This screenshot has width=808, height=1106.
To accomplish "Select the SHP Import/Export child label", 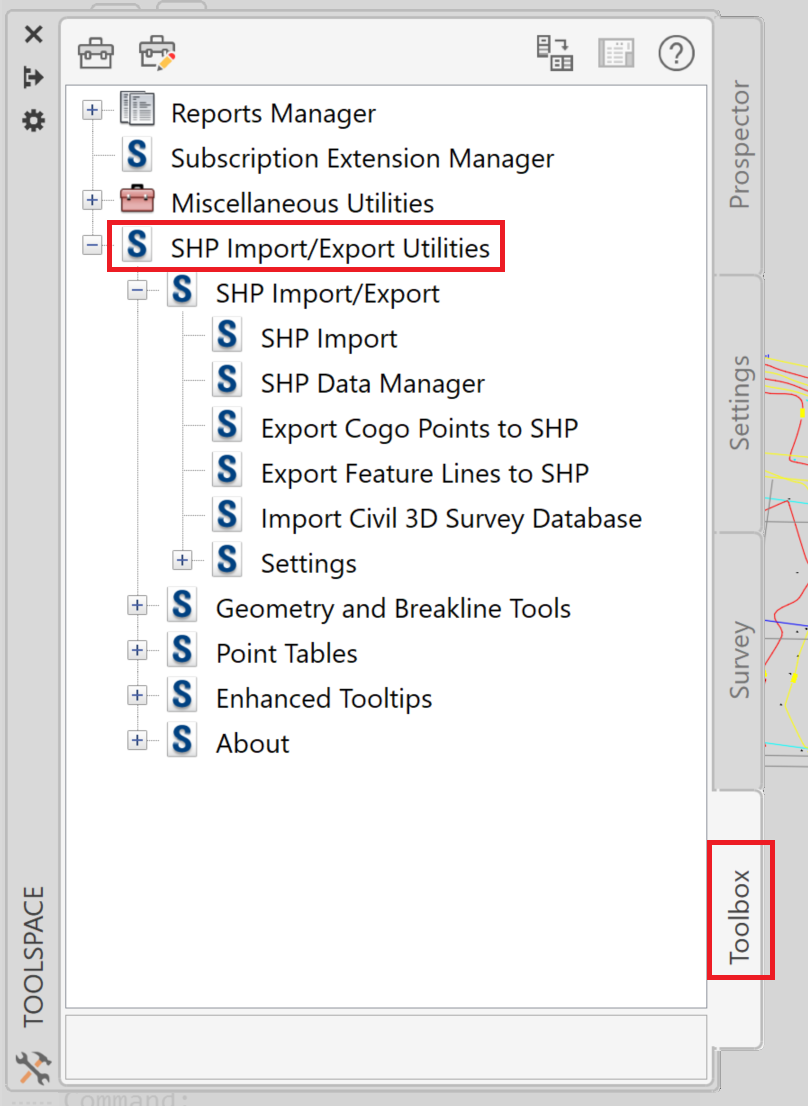I will (327, 294).
